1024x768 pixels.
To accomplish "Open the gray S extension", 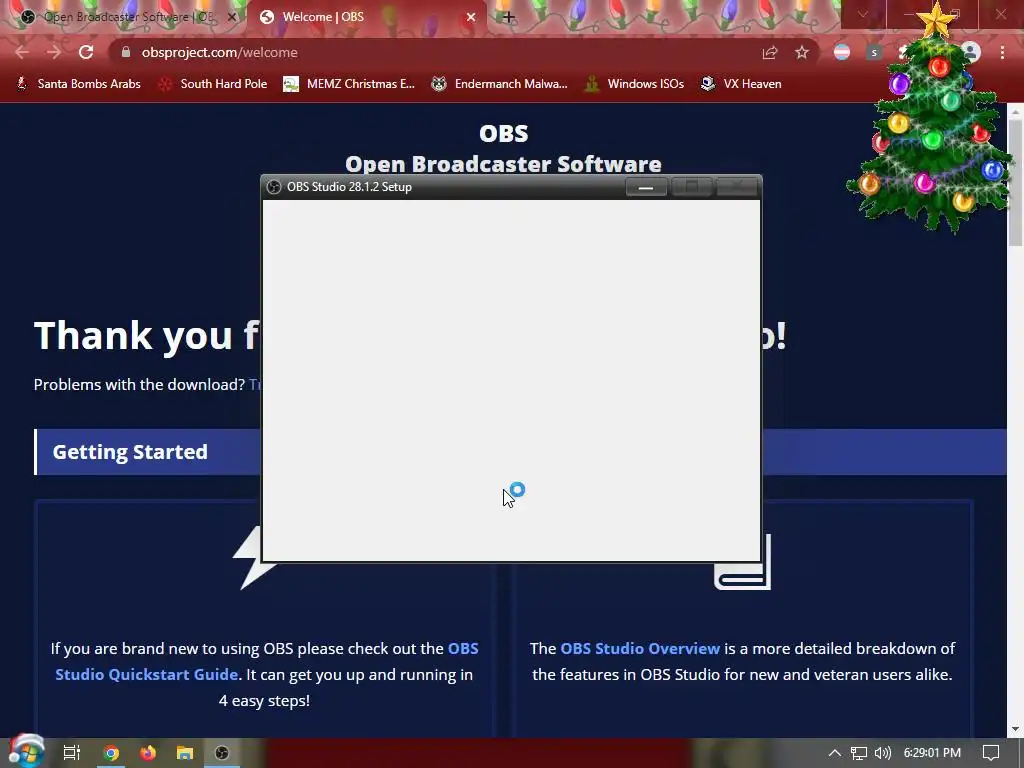I will (874, 52).
